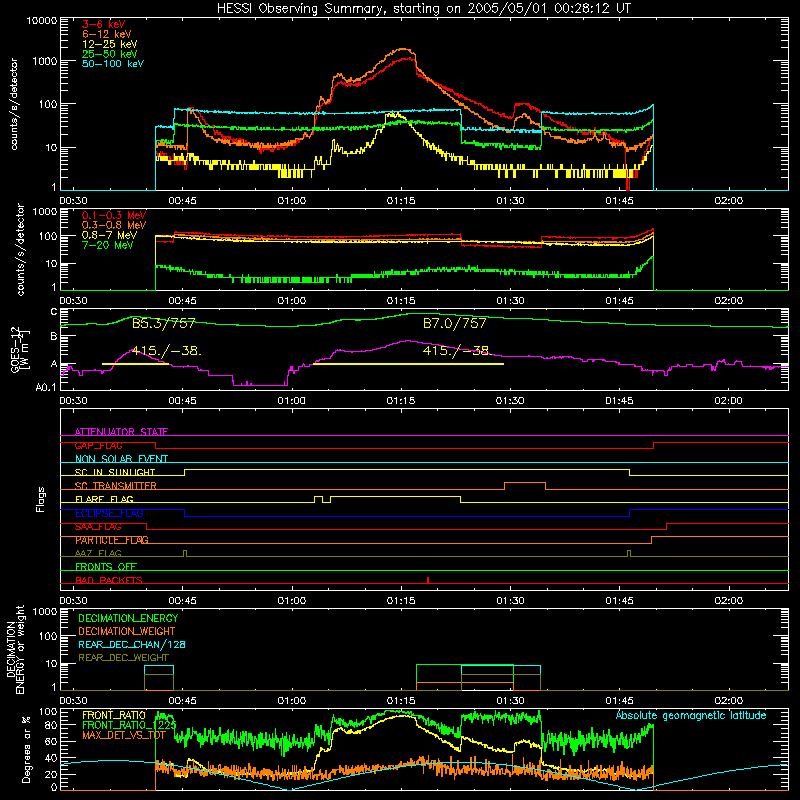Click the DECIMATION_ENERGY legend label

pyautogui.click(x=128, y=618)
